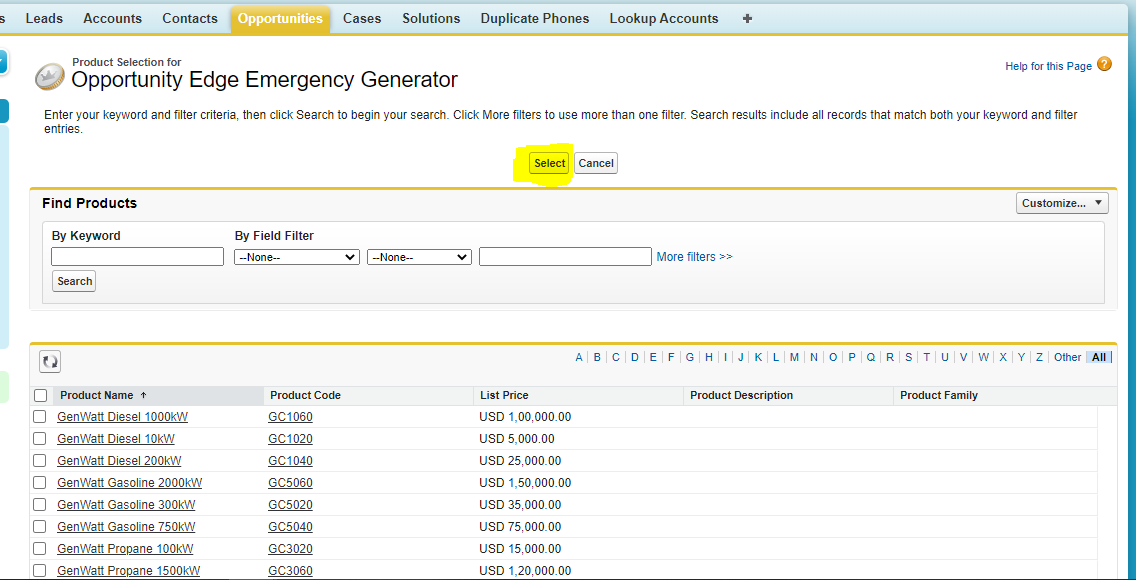The height and width of the screenshot is (580, 1136).
Task: Click the Search button
Action: click(x=74, y=281)
